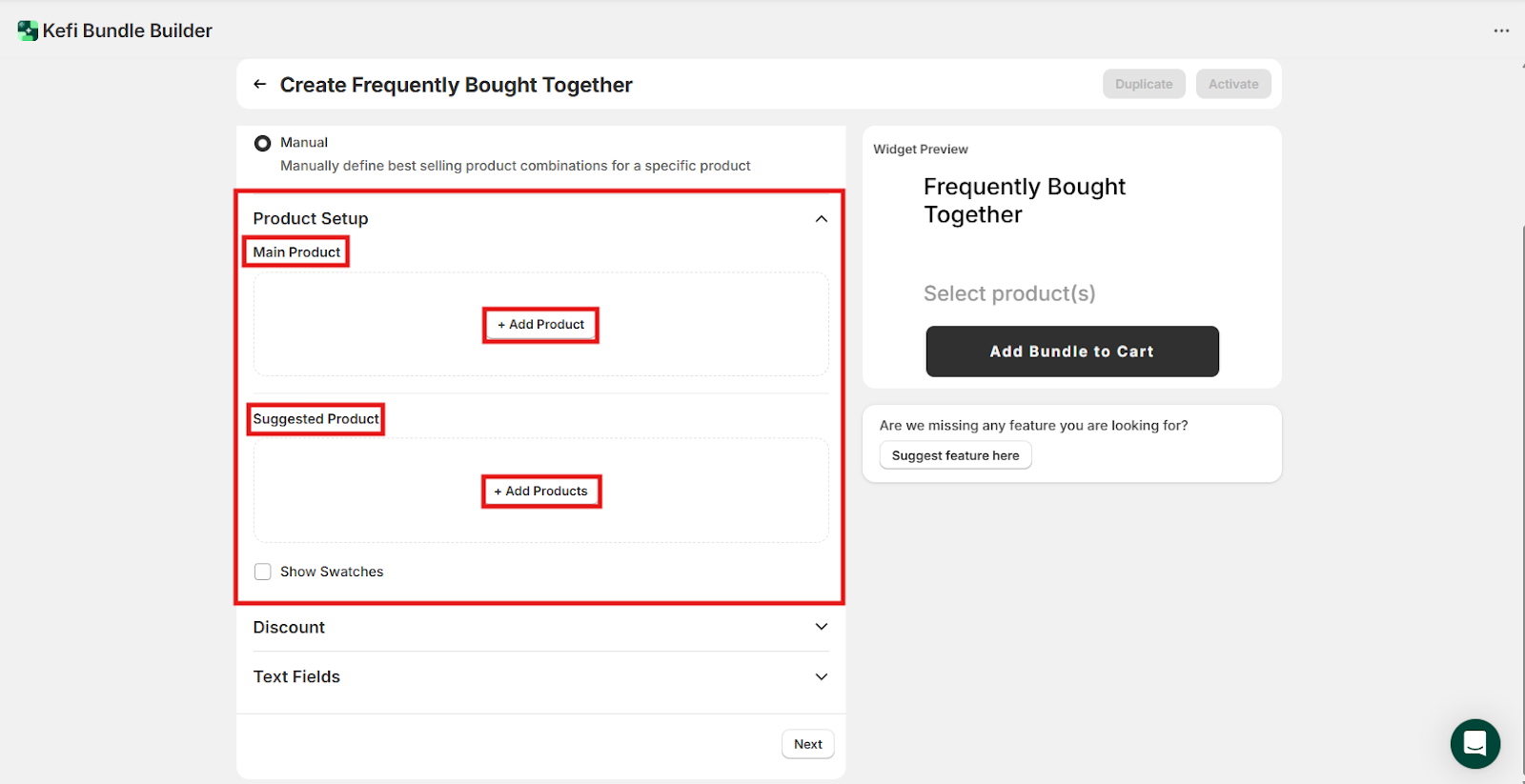Click the Activate button
The image size is (1525, 784).
(x=1233, y=84)
